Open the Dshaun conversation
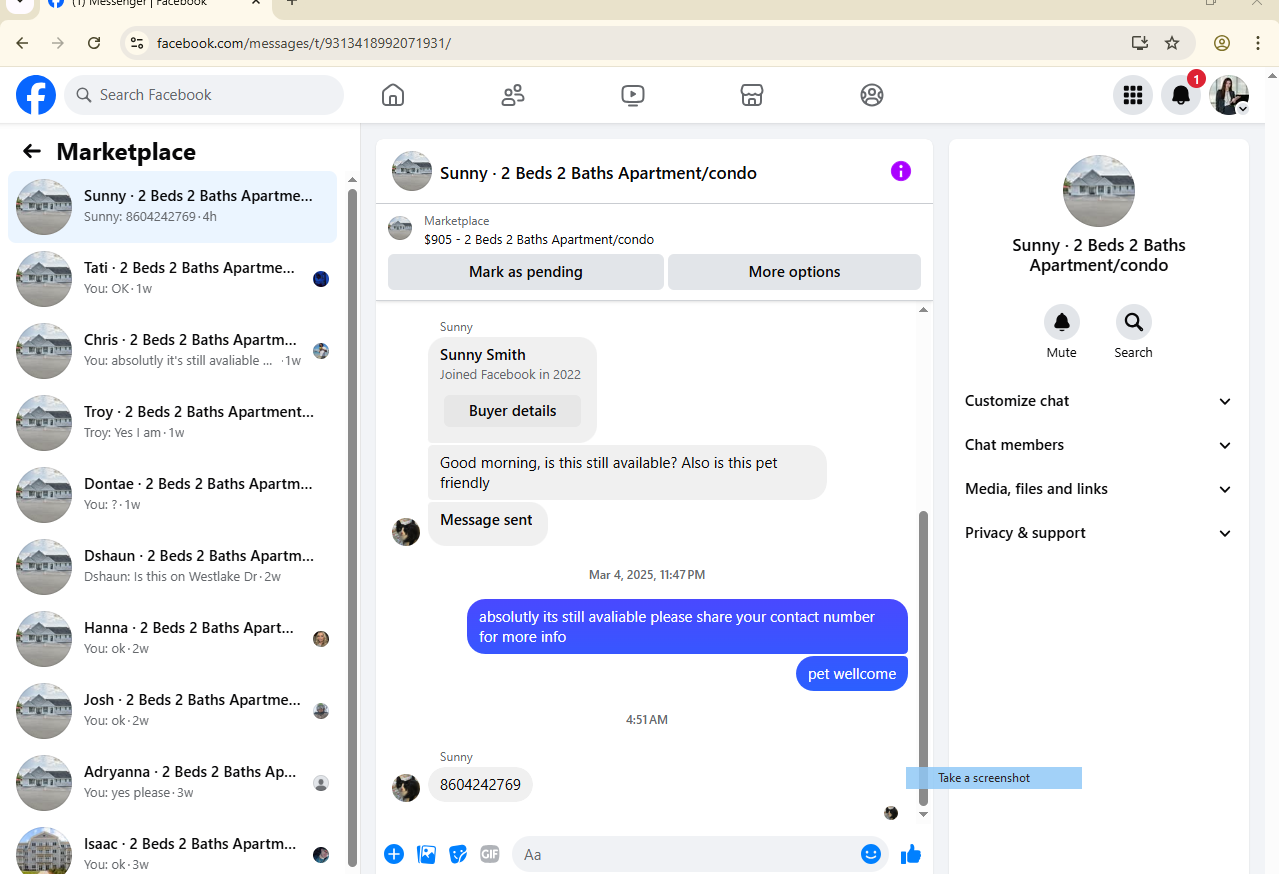Screen dimensions: 1279x874 [172, 567]
